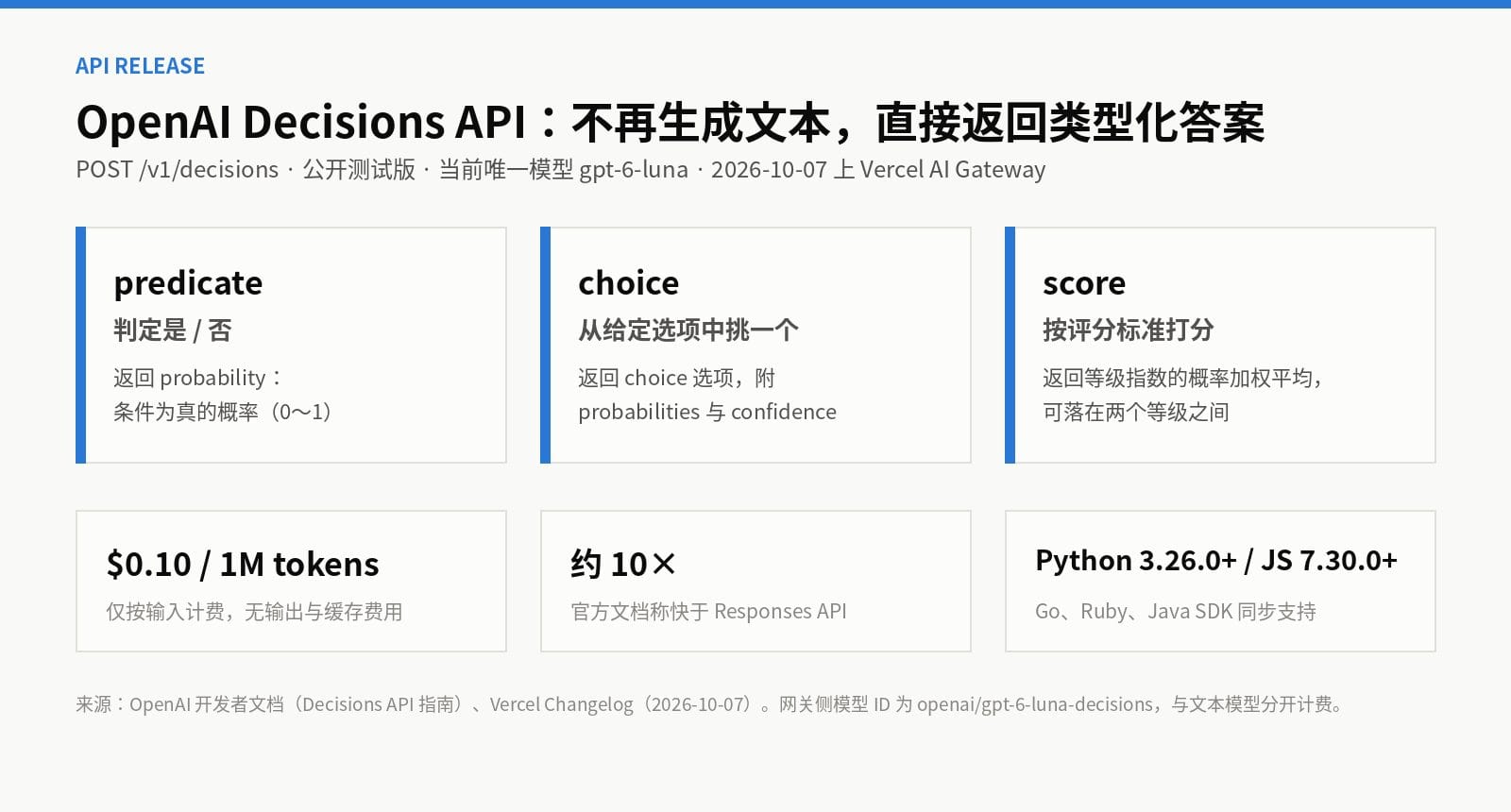Select the text "从给定选项中挑一个"
The width and height of the screenshot is (1511, 812).
(x=688, y=330)
